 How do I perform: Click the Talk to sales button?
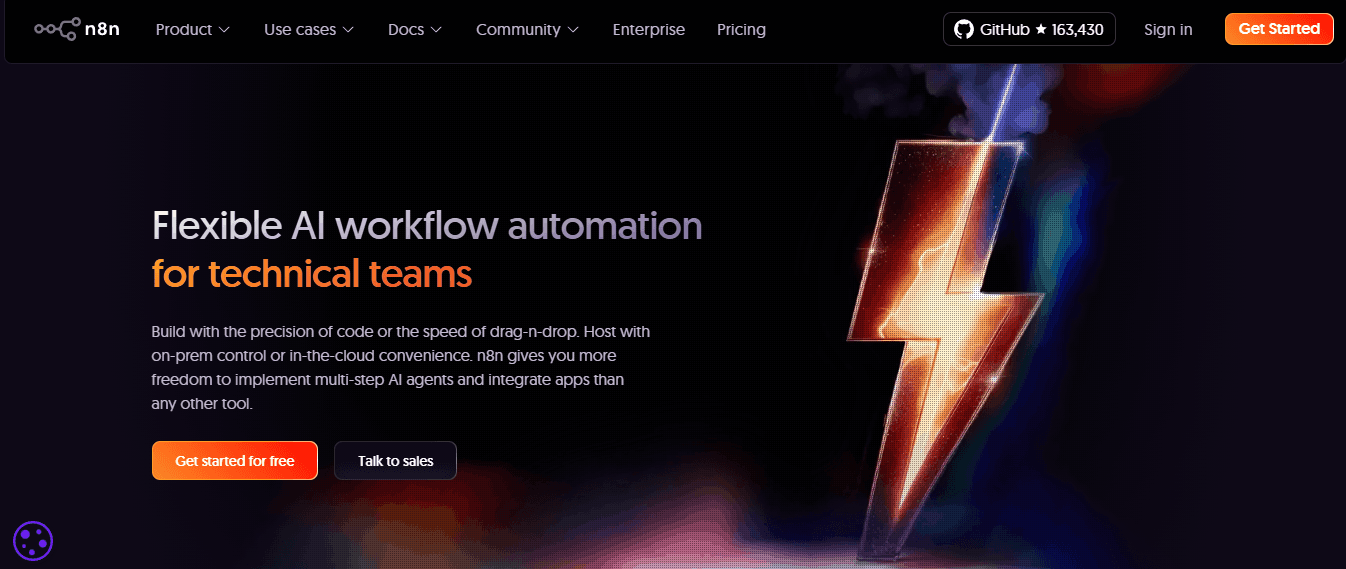[x=396, y=461]
